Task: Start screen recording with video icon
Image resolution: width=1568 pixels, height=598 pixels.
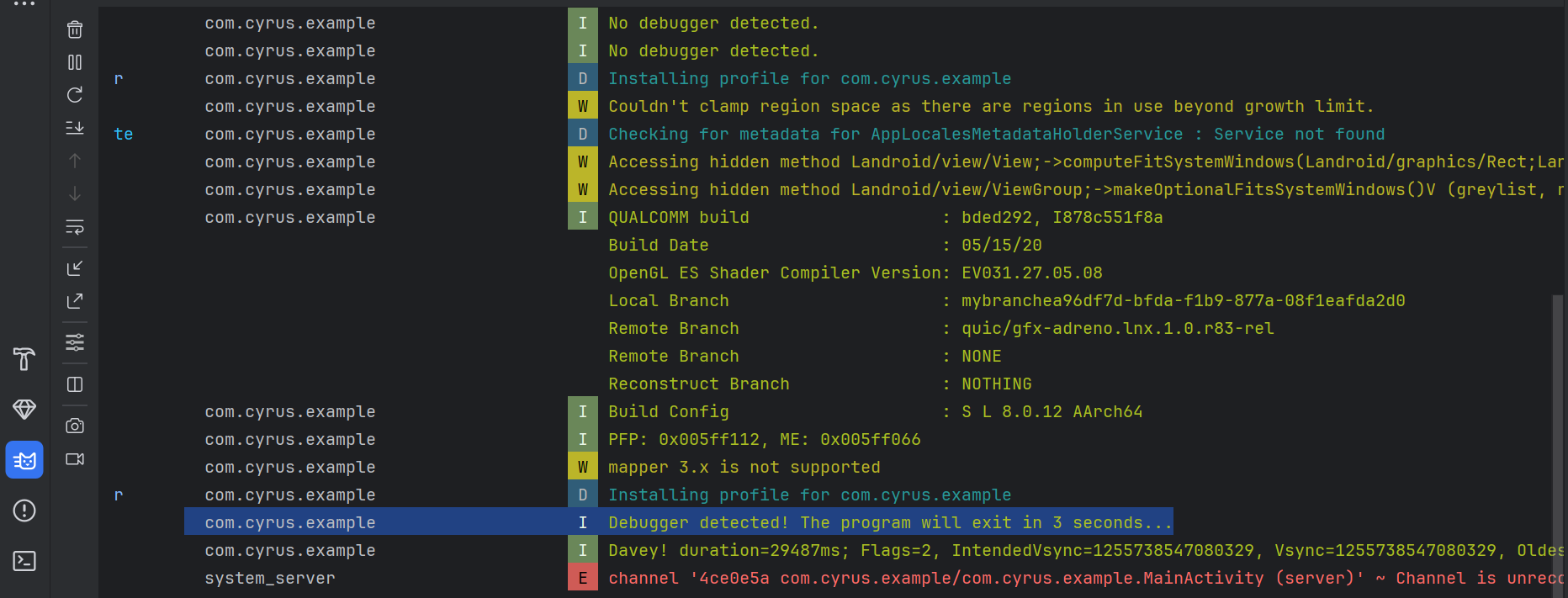Action: tap(75, 459)
